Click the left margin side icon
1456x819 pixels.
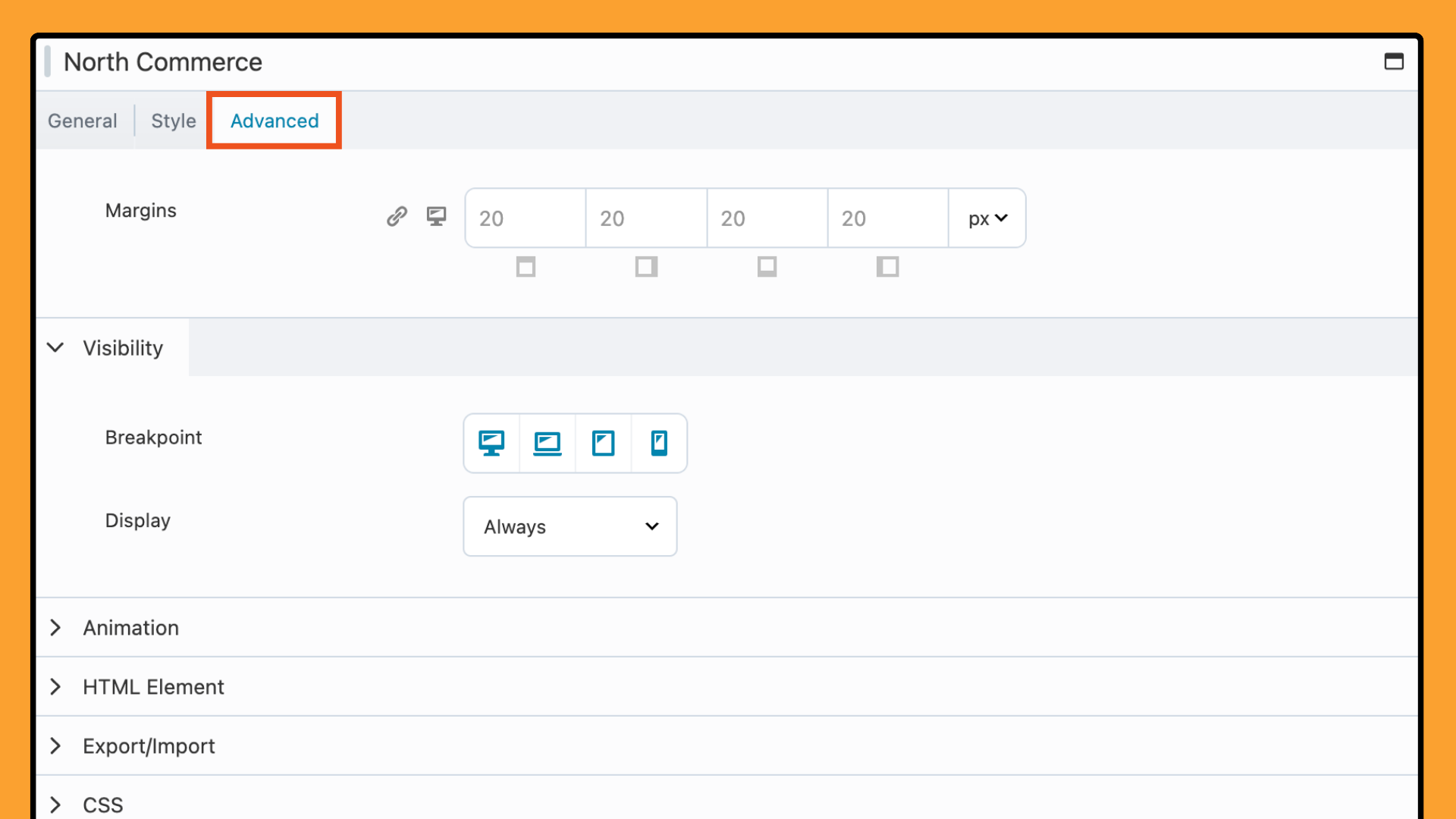pos(887,267)
